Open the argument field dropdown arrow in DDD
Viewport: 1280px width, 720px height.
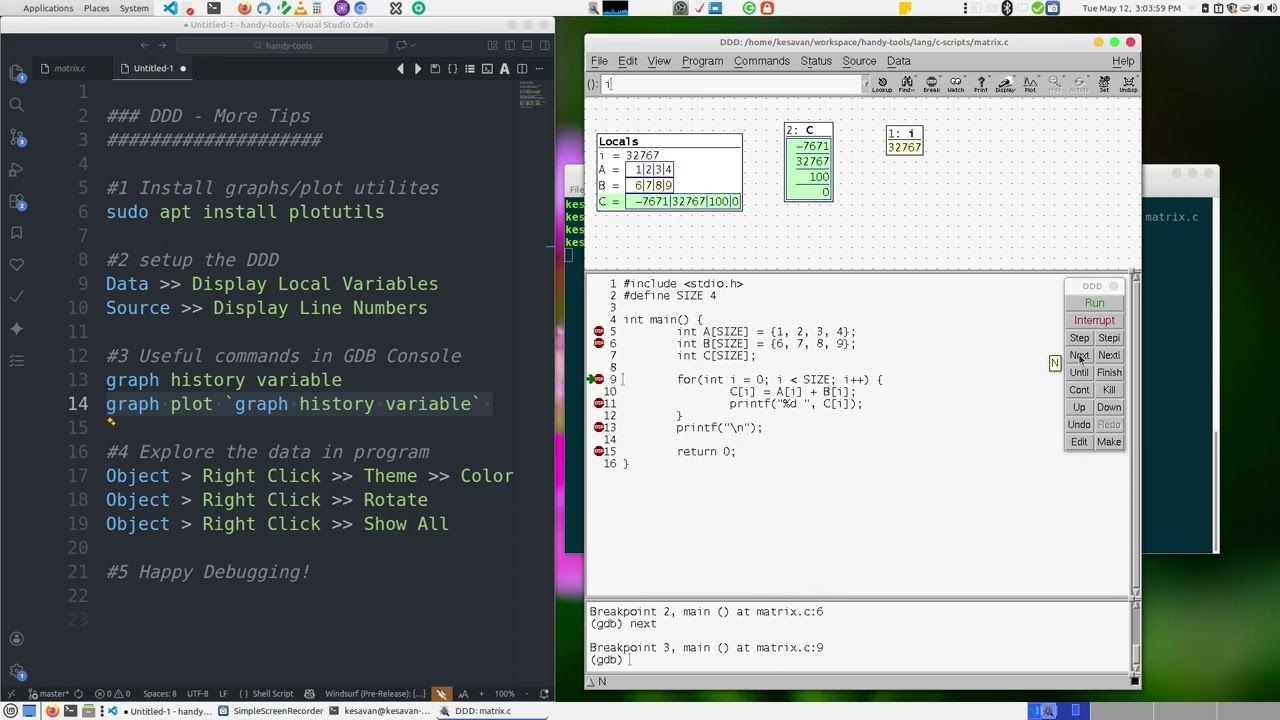pyautogui.click(x=864, y=85)
